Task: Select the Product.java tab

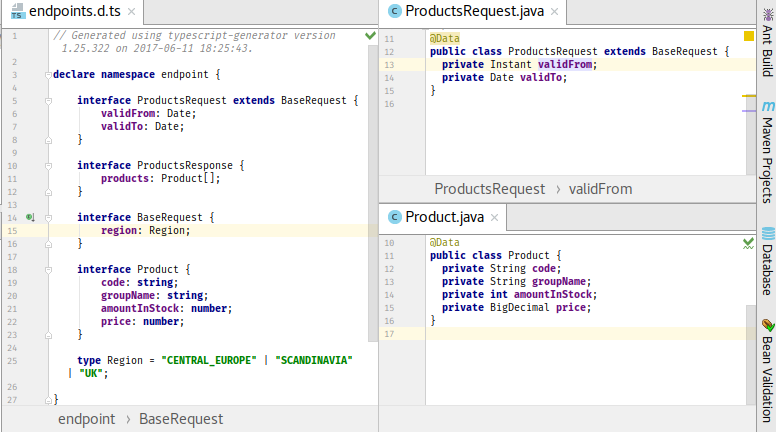Action: pos(444,217)
